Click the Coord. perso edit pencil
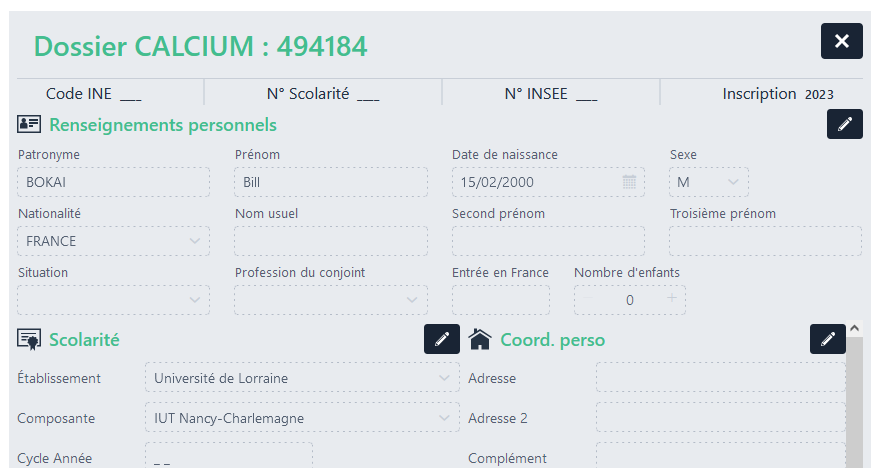Viewport: 880px width, 468px height. 827,339
